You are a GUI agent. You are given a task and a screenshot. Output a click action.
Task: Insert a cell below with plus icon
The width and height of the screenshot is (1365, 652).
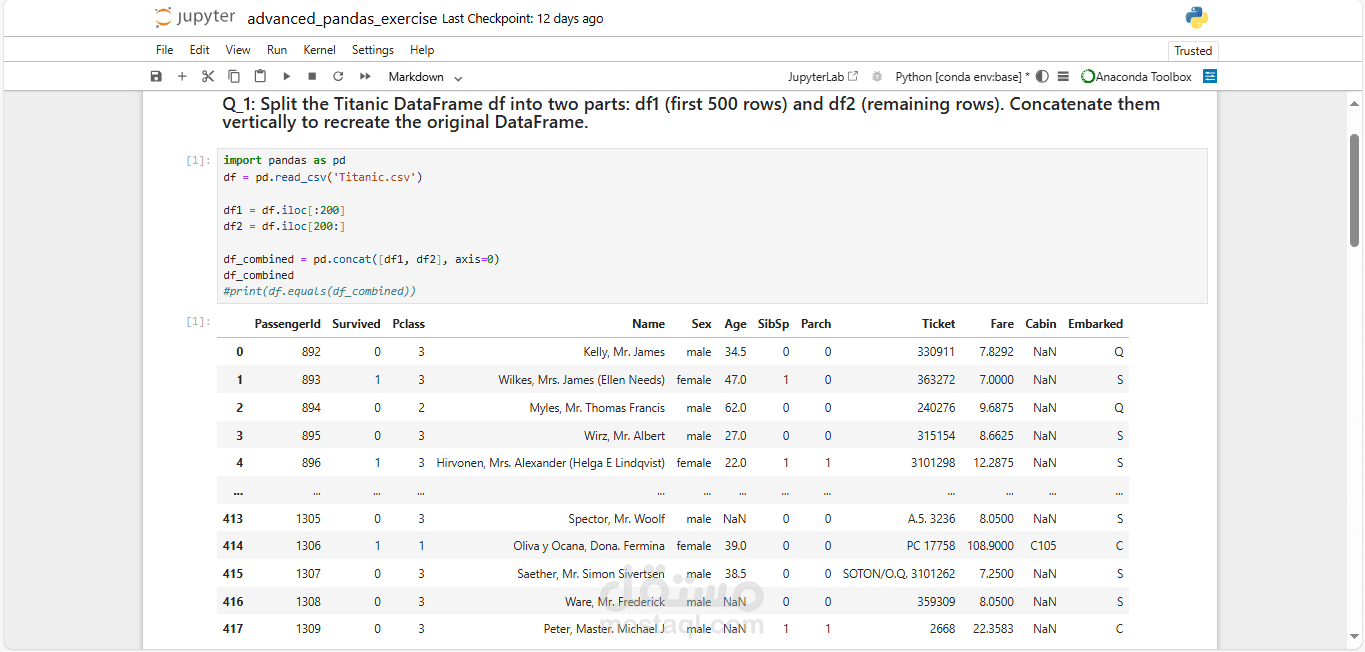[x=182, y=77]
